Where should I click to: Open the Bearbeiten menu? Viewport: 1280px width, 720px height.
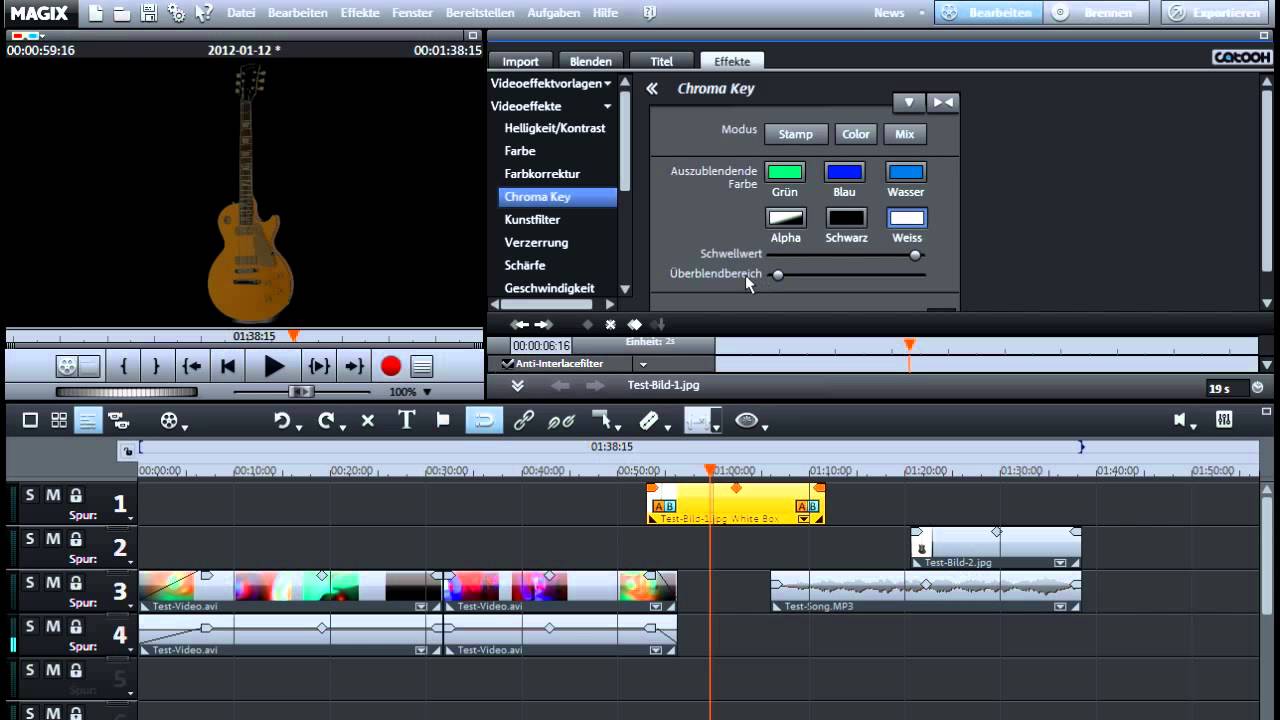click(x=298, y=13)
